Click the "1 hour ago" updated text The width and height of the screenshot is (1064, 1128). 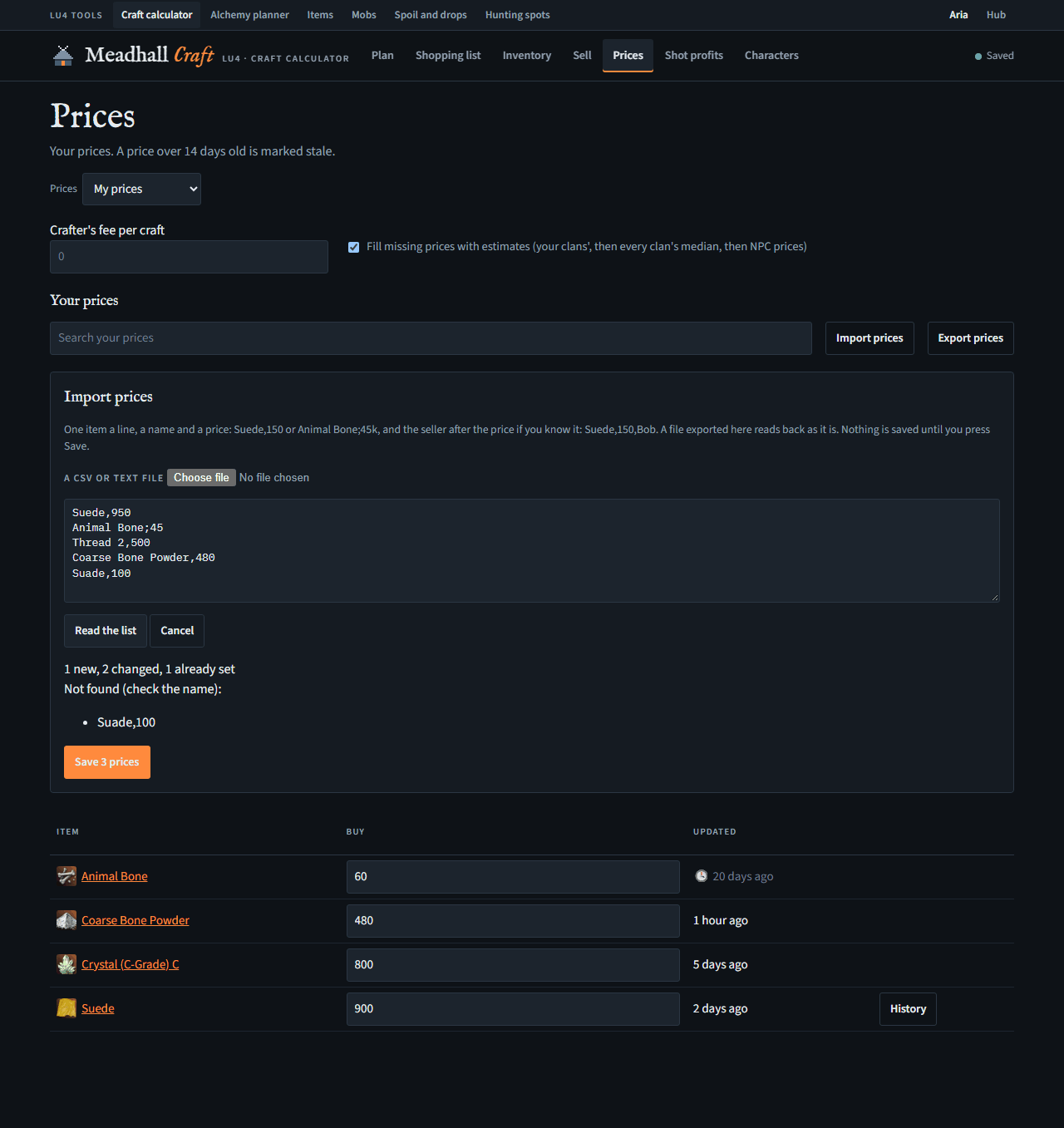tap(721, 920)
